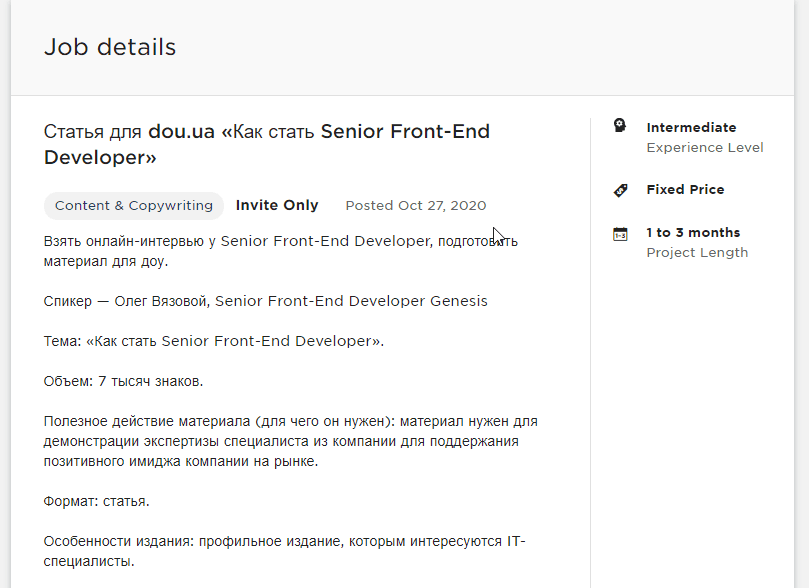809x588 pixels.
Task: Select the Content & Copywriting category tag
Action: [134, 206]
